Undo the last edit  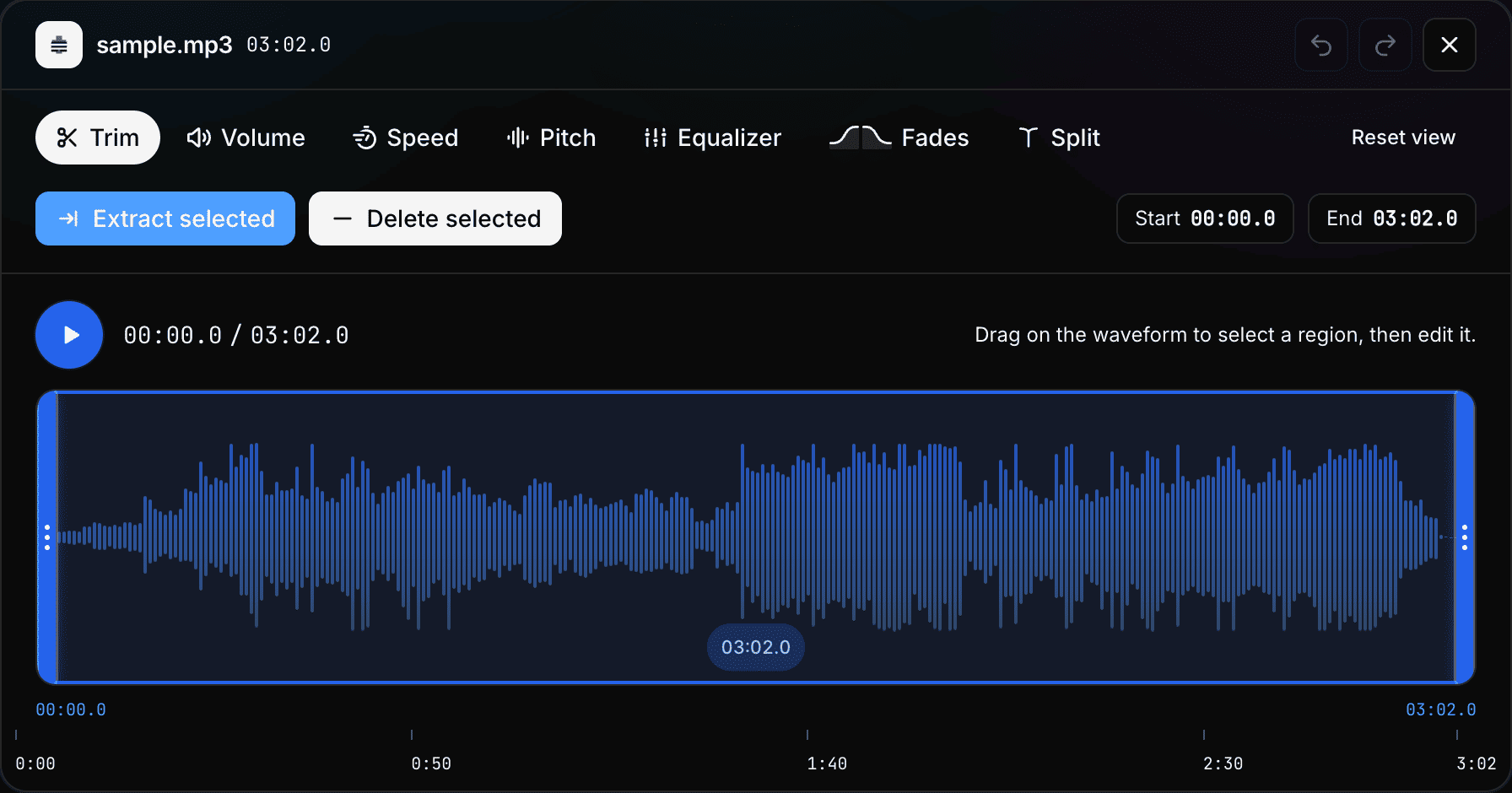(x=1321, y=45)
